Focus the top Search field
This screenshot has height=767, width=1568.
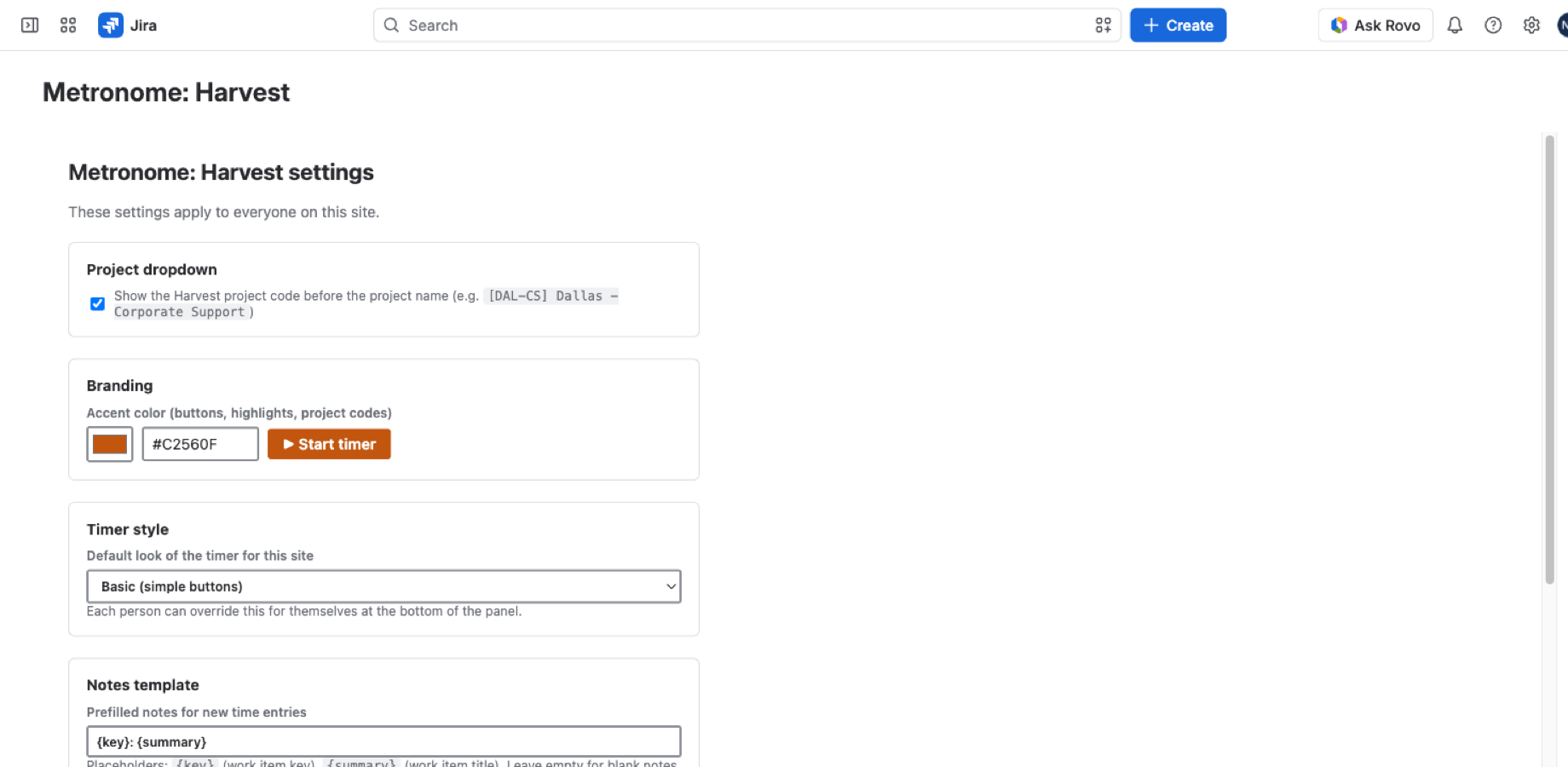click(x=747, y=26)
